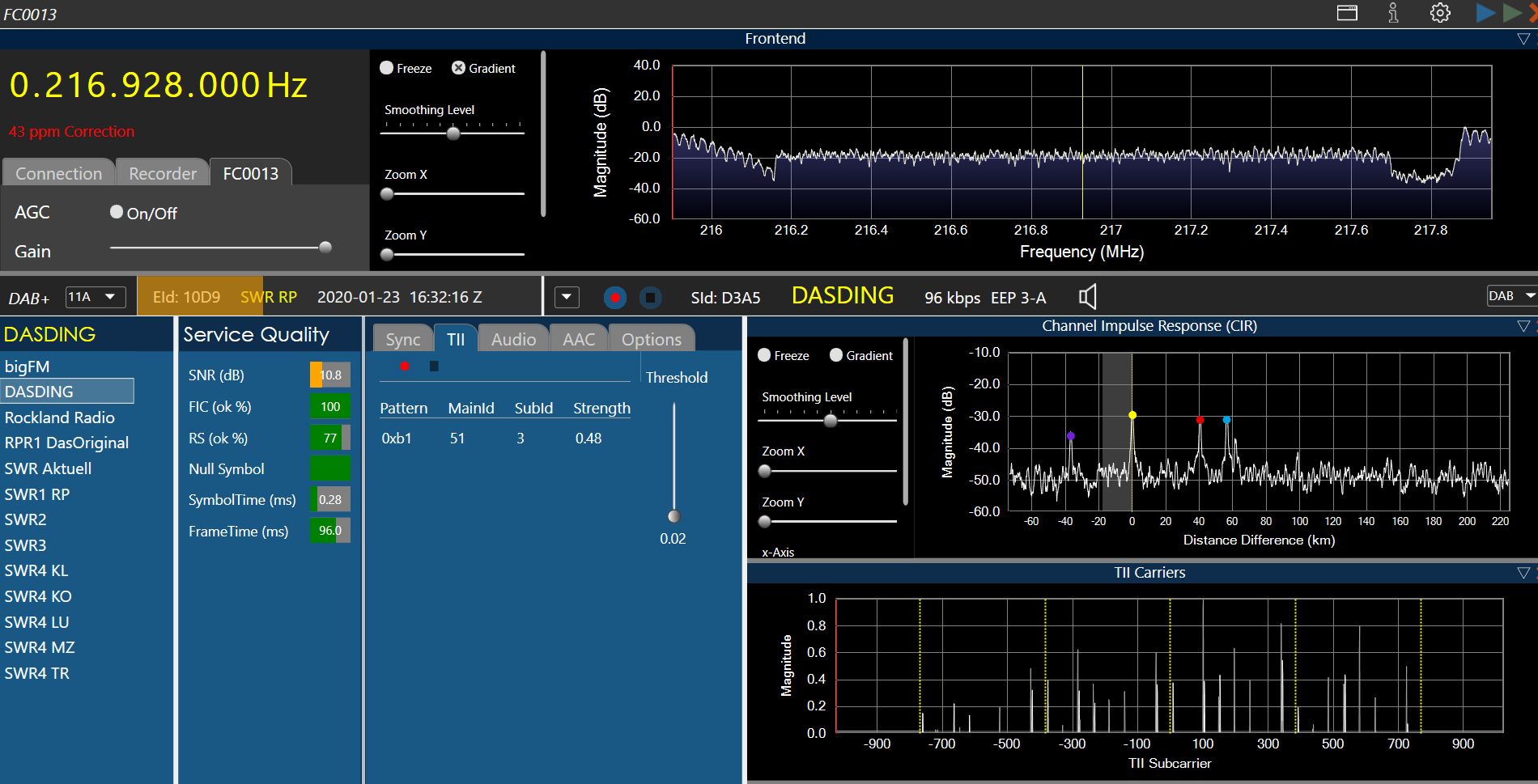Select the Rockland Radio service
Screen dimensions: 1538x784
click(60, 417)
